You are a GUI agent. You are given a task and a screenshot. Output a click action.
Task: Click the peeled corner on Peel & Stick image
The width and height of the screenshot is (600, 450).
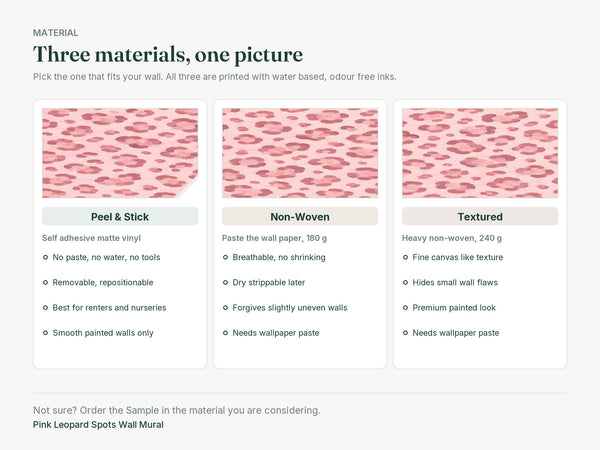[x=191, y=189]
